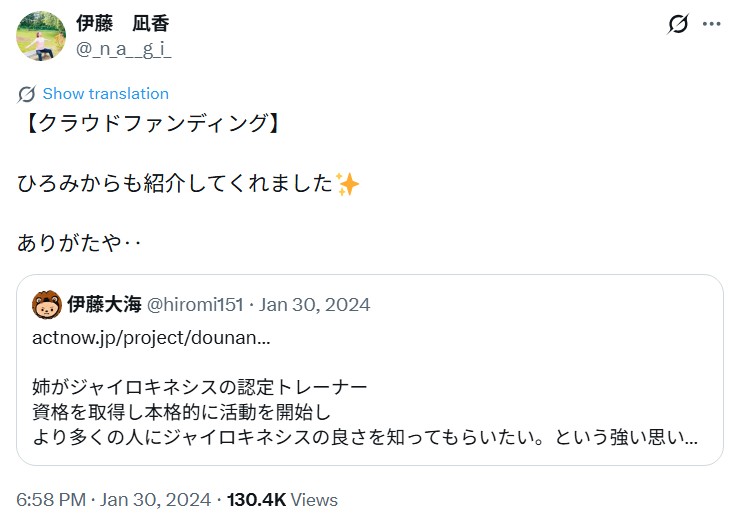Click the icon beside Show translation

coord(27,94)
